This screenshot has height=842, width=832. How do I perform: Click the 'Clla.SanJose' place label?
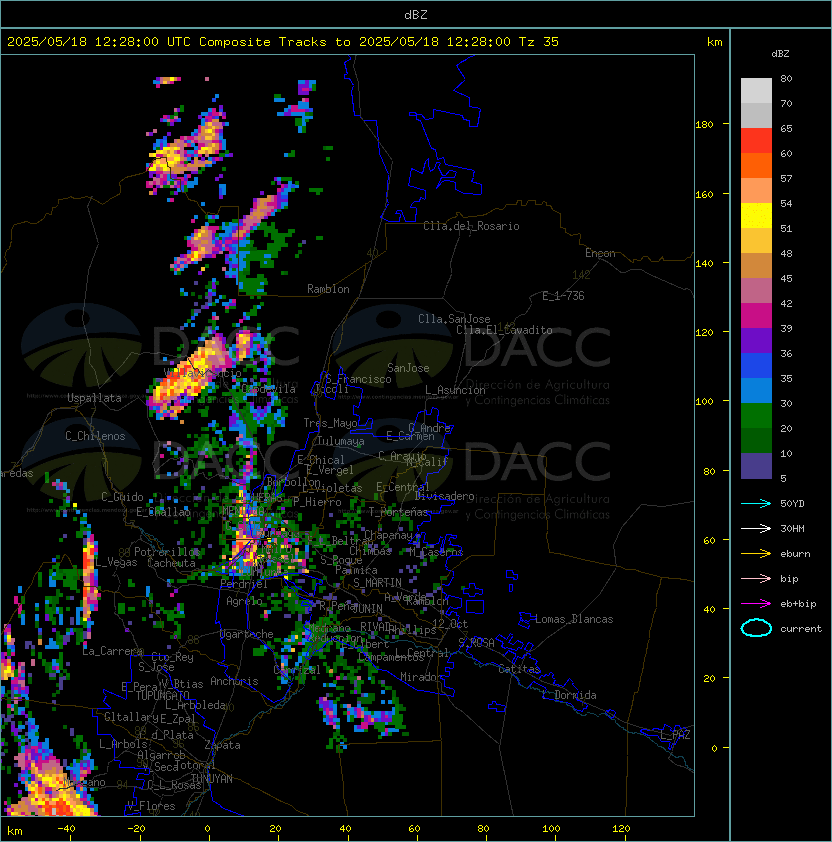pos(454,319)
